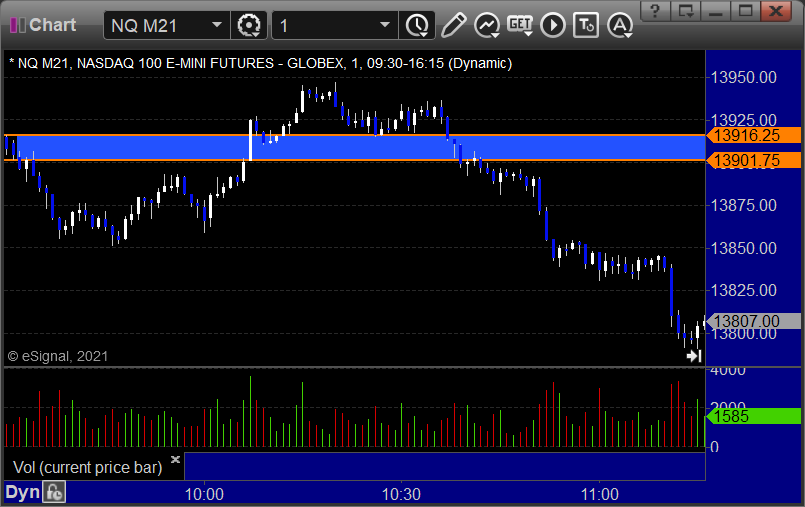Open the alerts A icon

[x=620, y=25]
